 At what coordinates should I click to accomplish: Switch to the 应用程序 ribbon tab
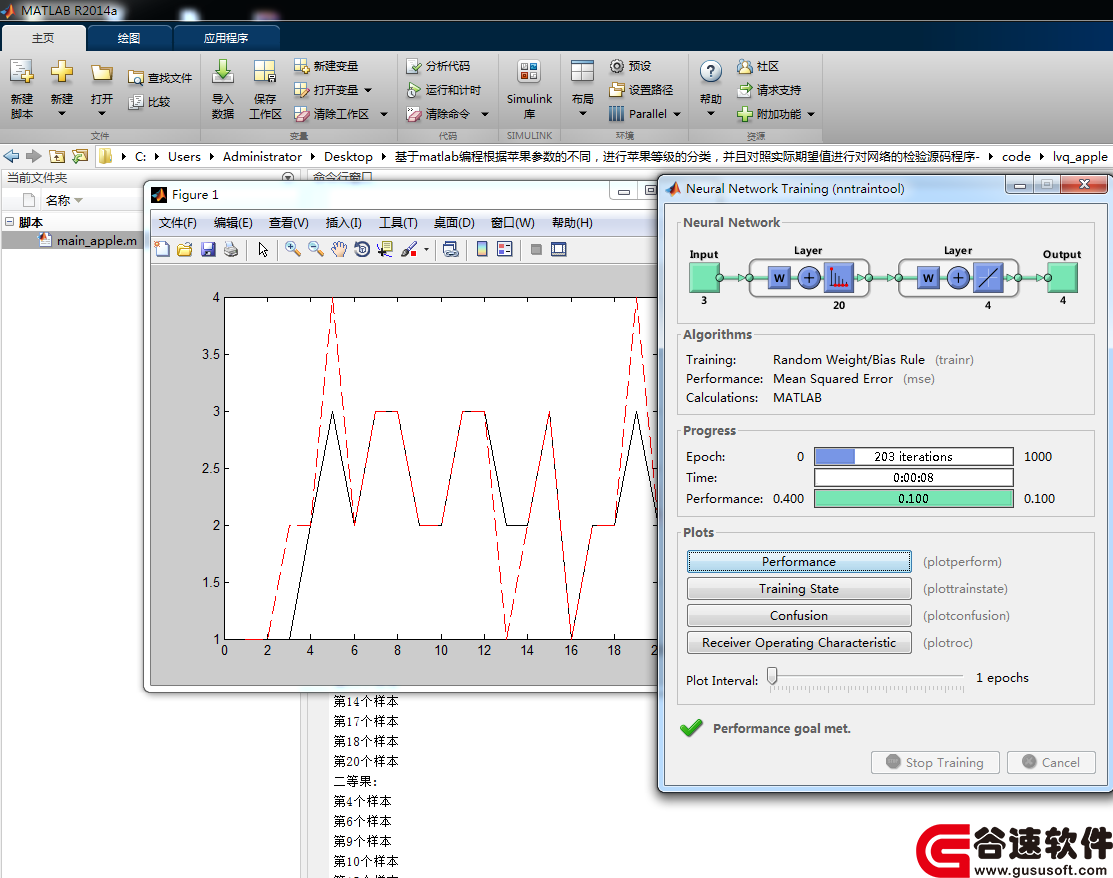pyautogui.click(x=226, y=38)
